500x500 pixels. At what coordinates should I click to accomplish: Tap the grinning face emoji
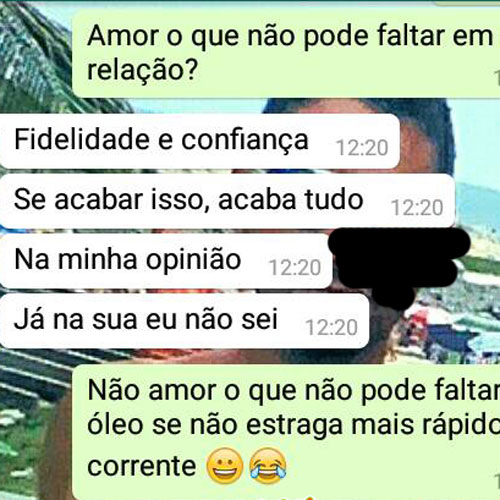[x=224, y=466]
